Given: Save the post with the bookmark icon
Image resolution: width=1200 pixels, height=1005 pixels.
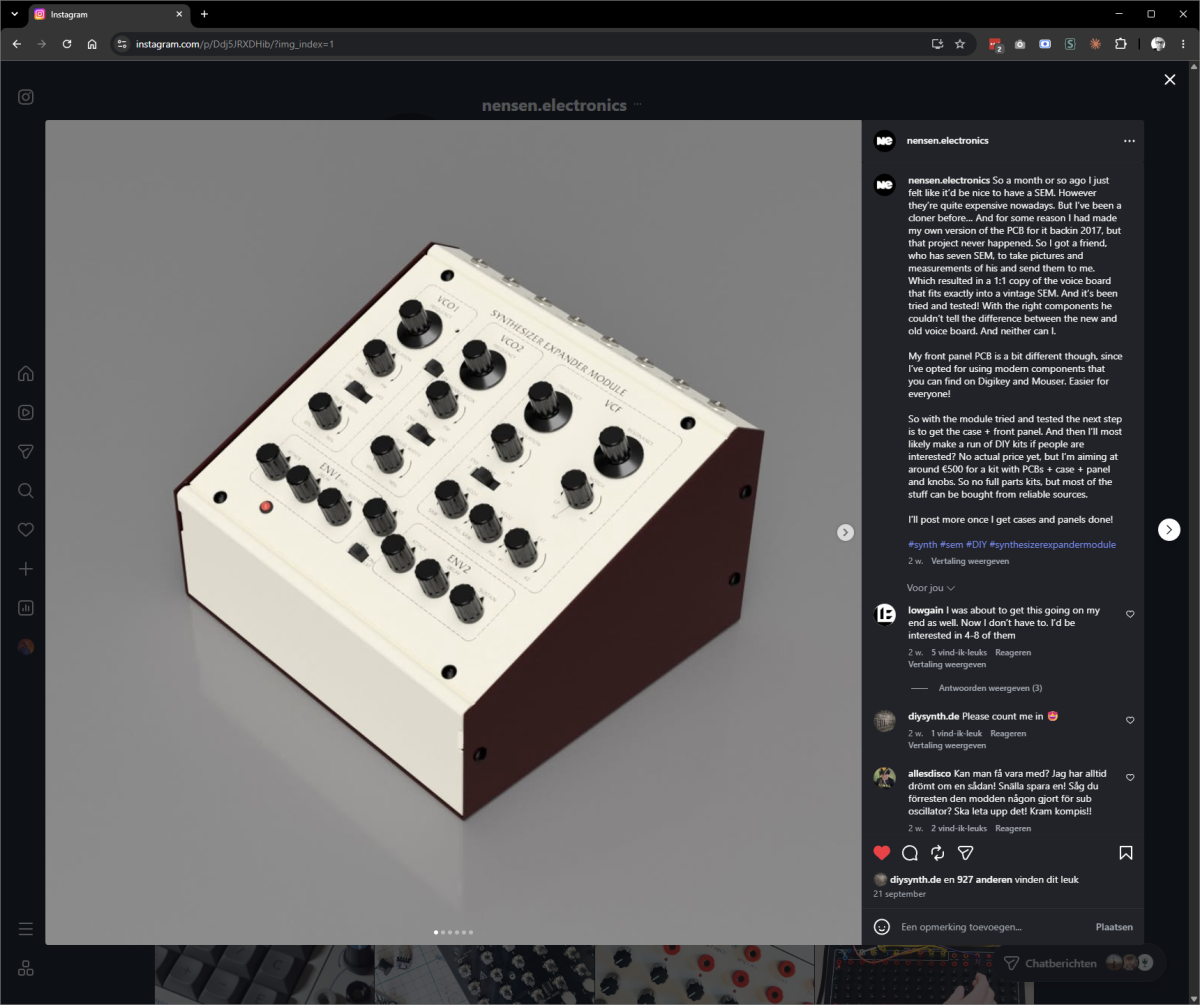Looking at the screenshot, I should tap(1126, 853).
